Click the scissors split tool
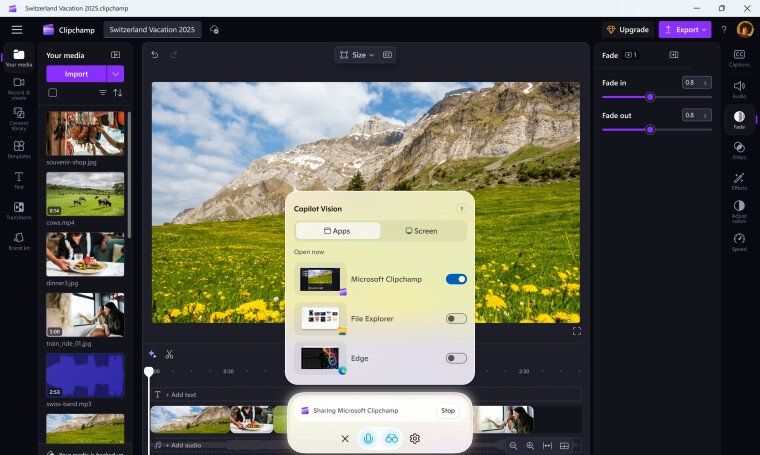The height and width of the screenshot is (455, 760). pyautogui.click(x=169, y=354)
